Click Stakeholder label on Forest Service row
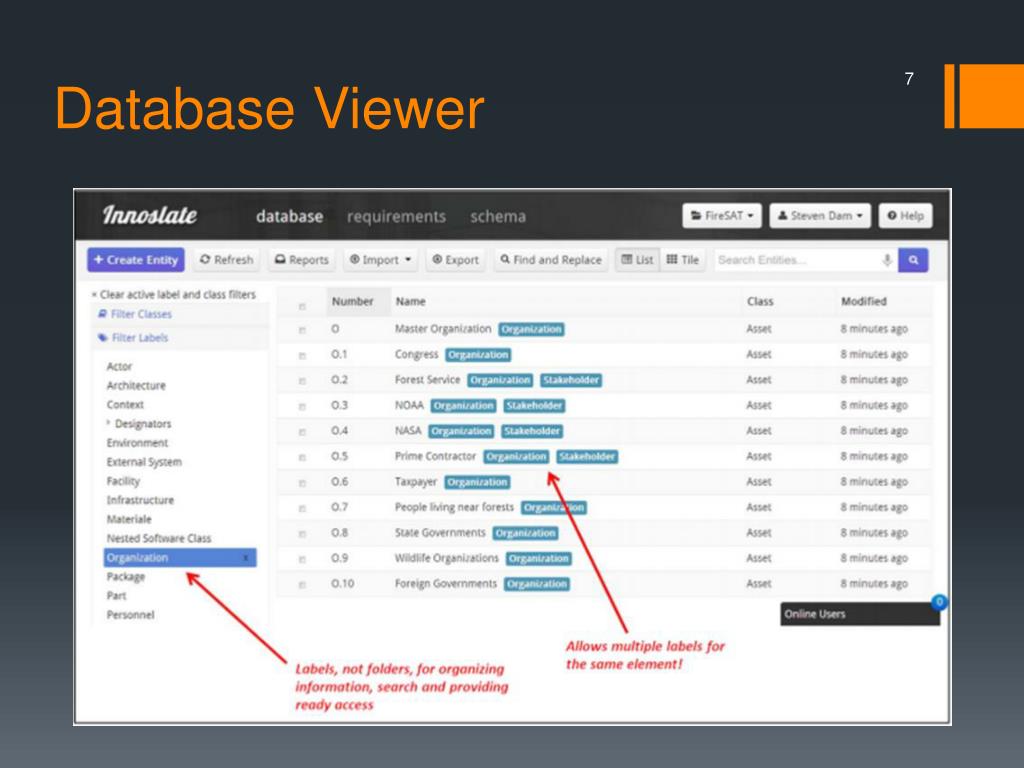The image size is (1024, 768). pos(571,380)
